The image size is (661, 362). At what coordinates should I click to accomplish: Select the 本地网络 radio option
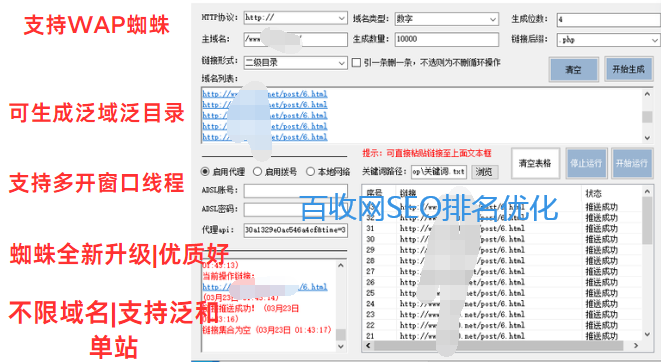(310, 172)
